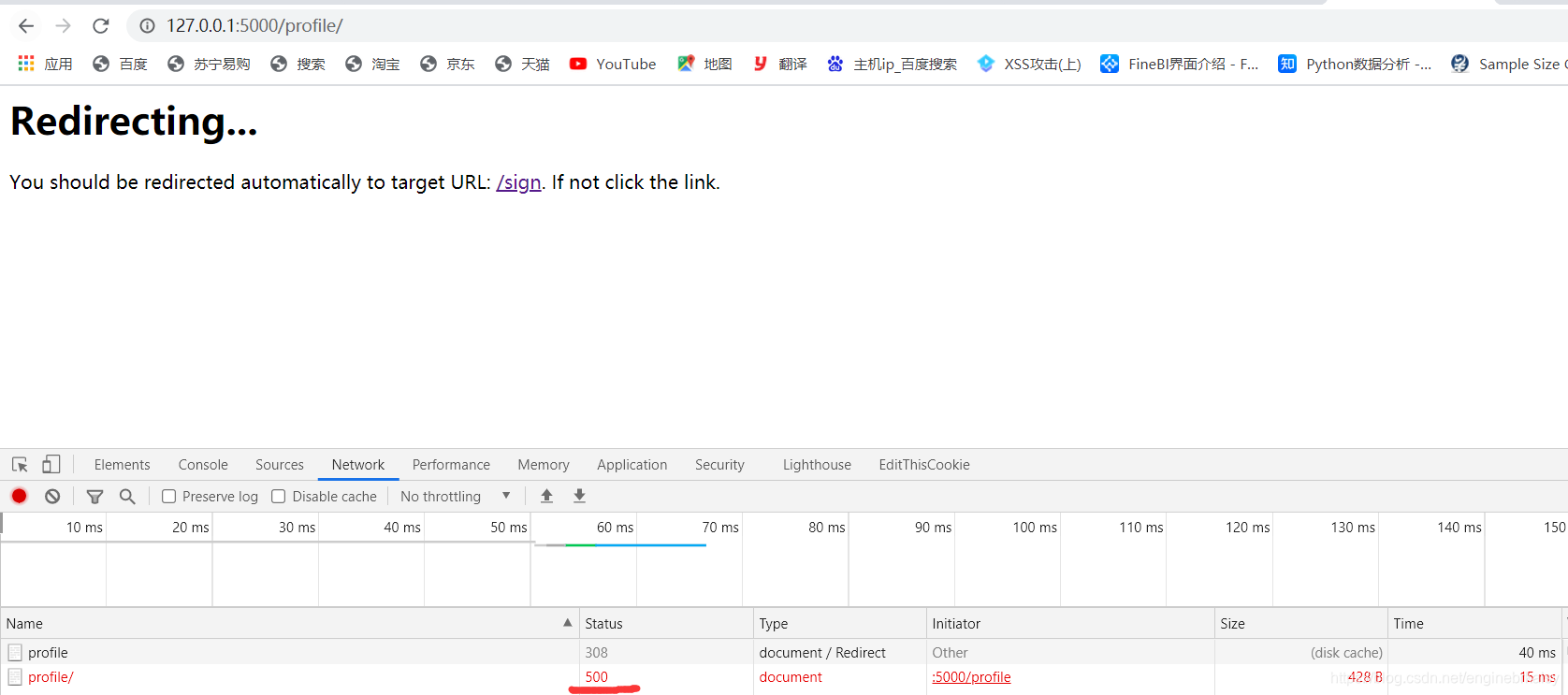Open the 主机ip_百度搜索 bookmark
The image size is (1568, 695).
pyautogui.click(x=892, y=64)
